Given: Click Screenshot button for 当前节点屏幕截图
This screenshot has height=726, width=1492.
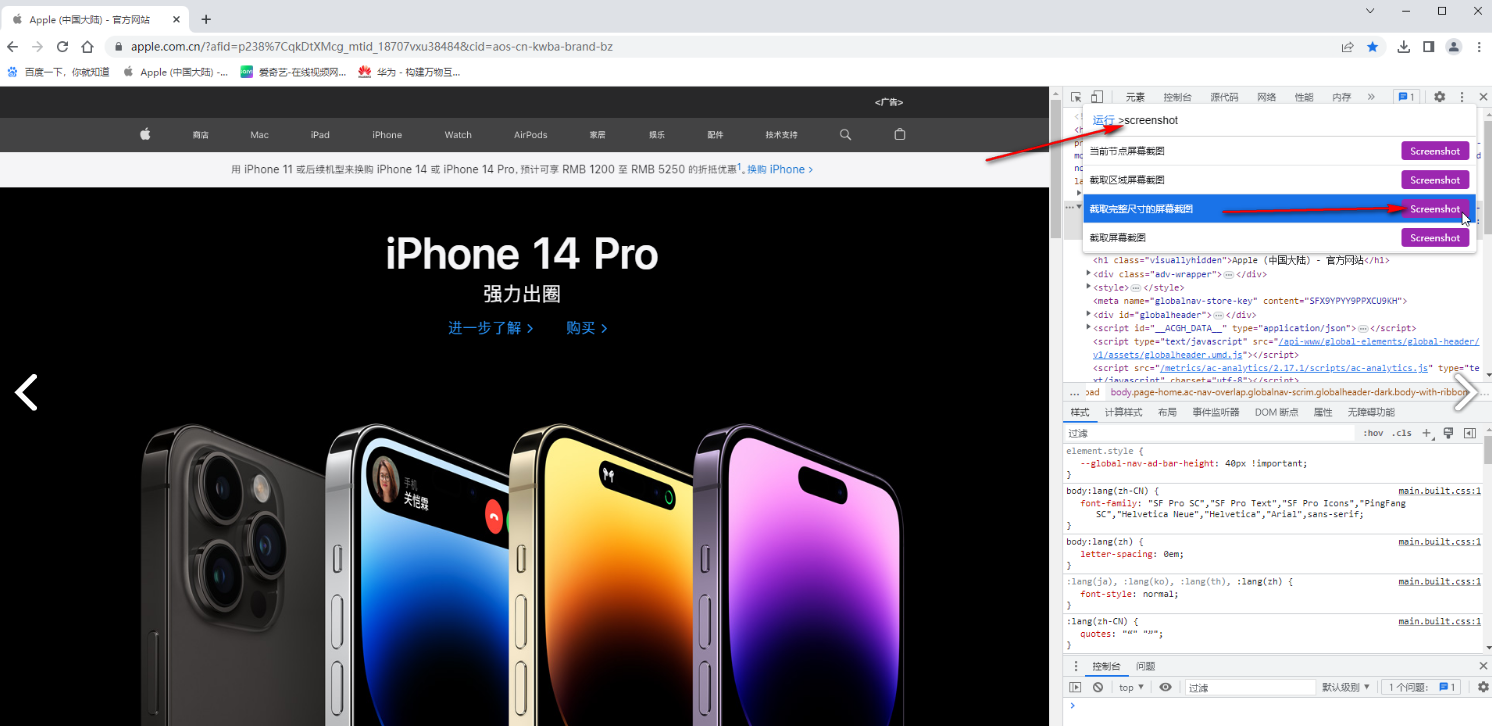Looking at the screenshot, I should (x=1435, y=151).
